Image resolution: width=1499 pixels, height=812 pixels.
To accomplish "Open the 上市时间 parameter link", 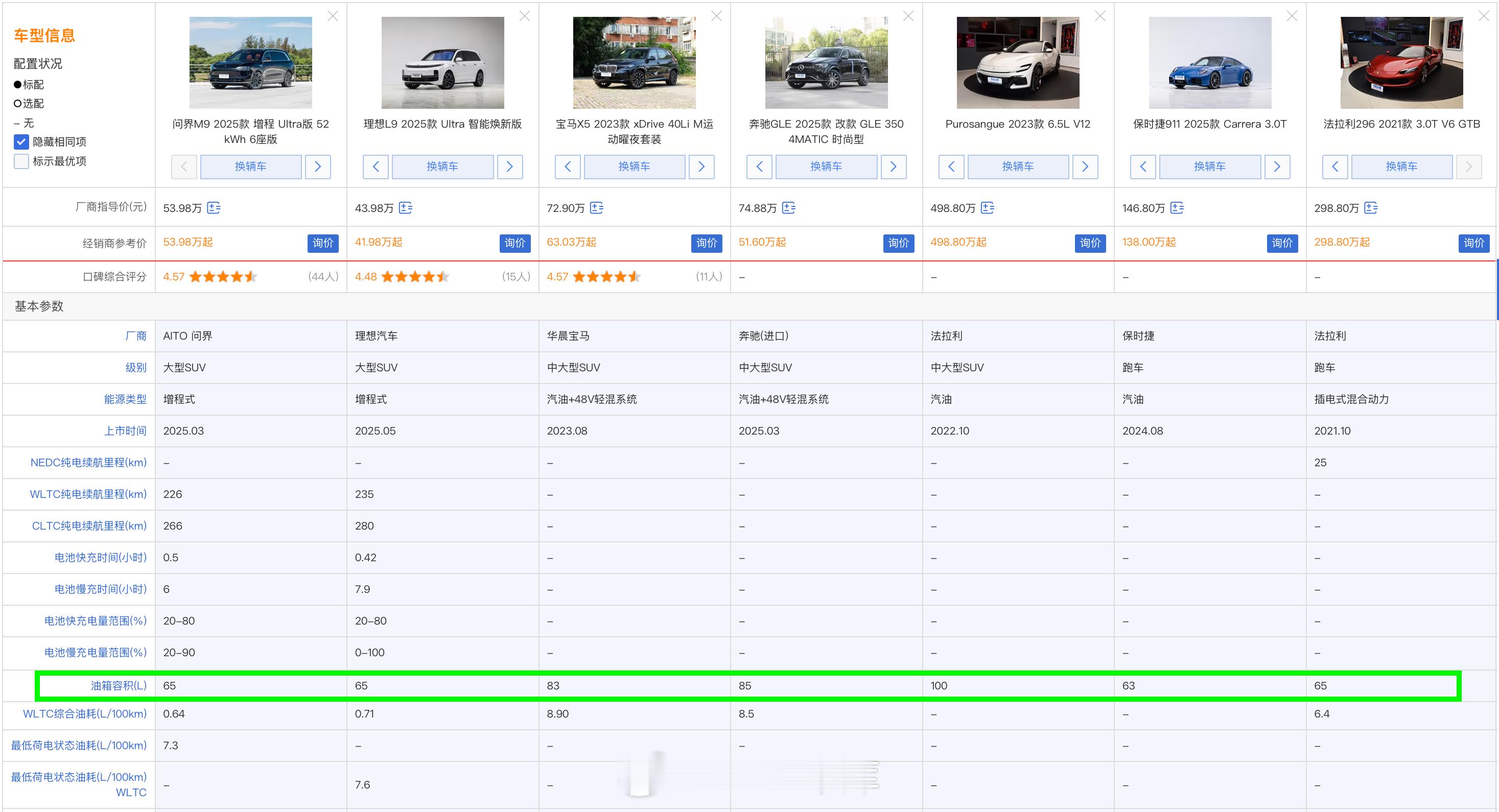I will pyautogui.click(x=125, y=431).
